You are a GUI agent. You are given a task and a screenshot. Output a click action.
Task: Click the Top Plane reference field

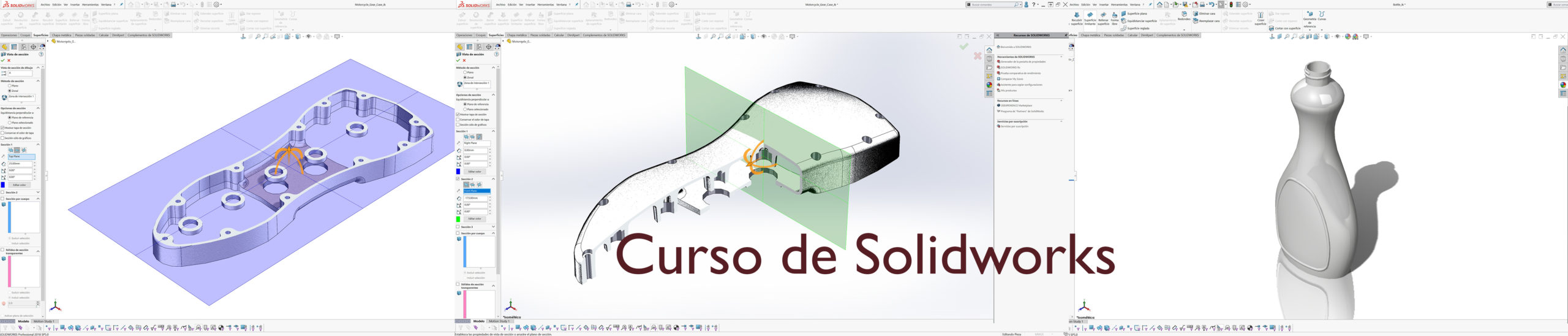(20, 156)
